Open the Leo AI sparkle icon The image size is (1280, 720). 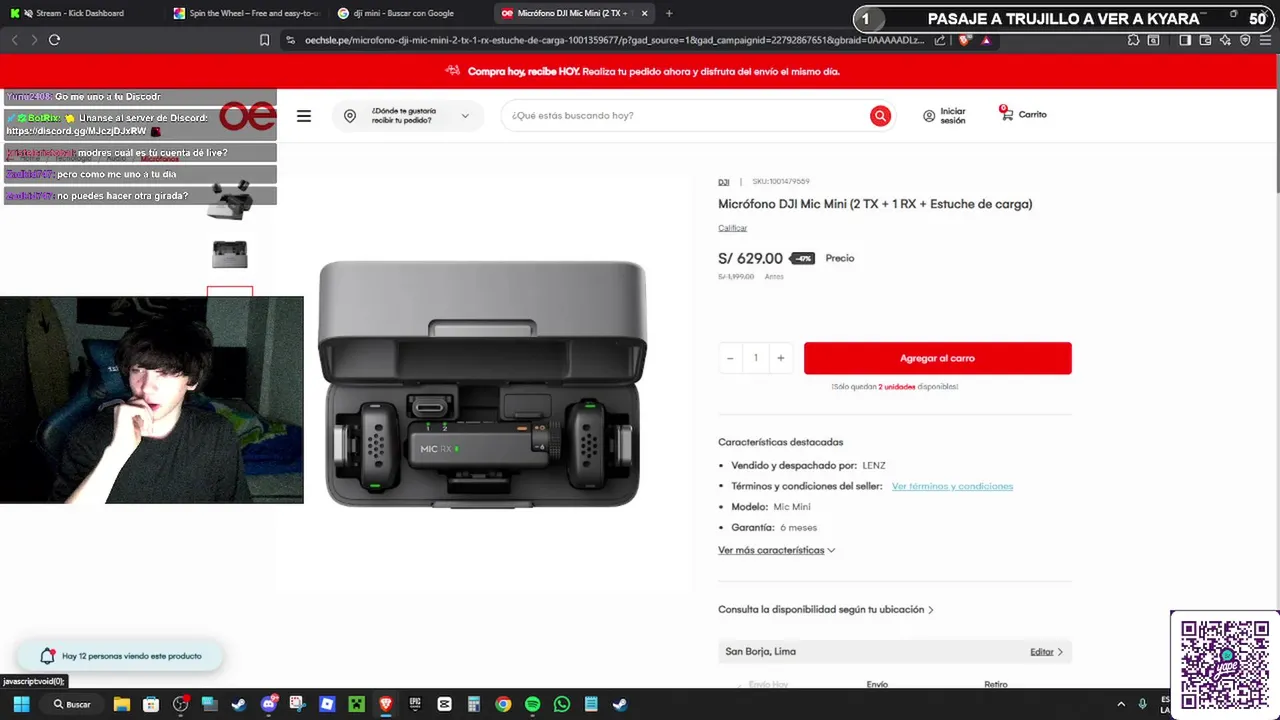point(1225,40)
